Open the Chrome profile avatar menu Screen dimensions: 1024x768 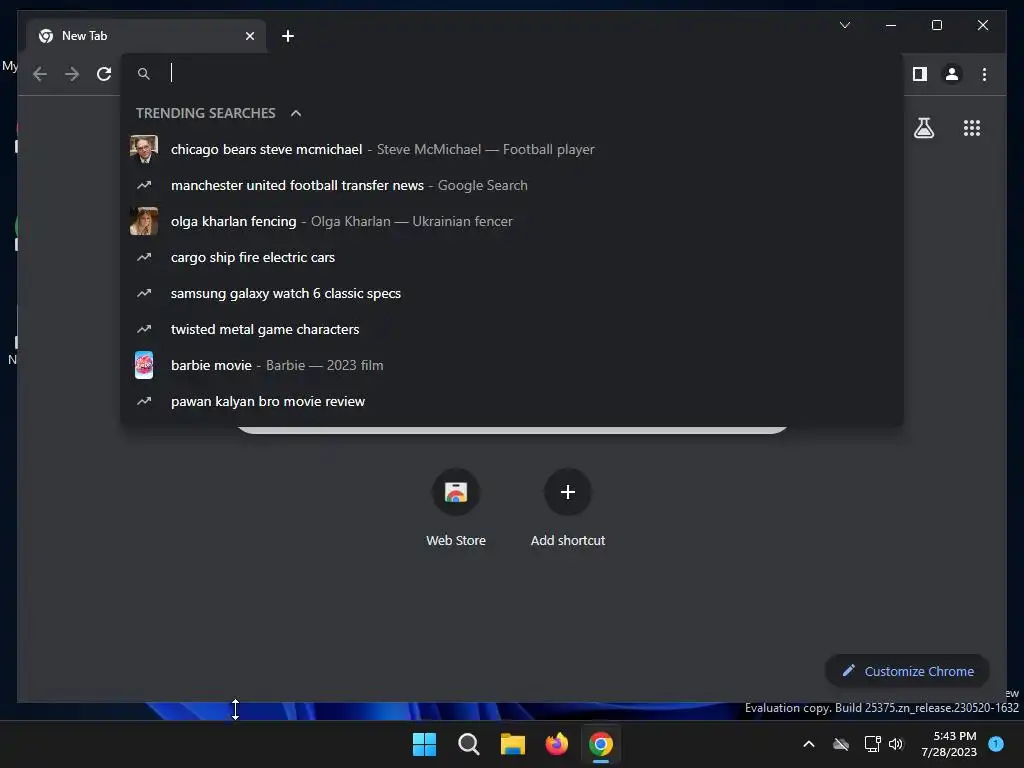[952, 74]
